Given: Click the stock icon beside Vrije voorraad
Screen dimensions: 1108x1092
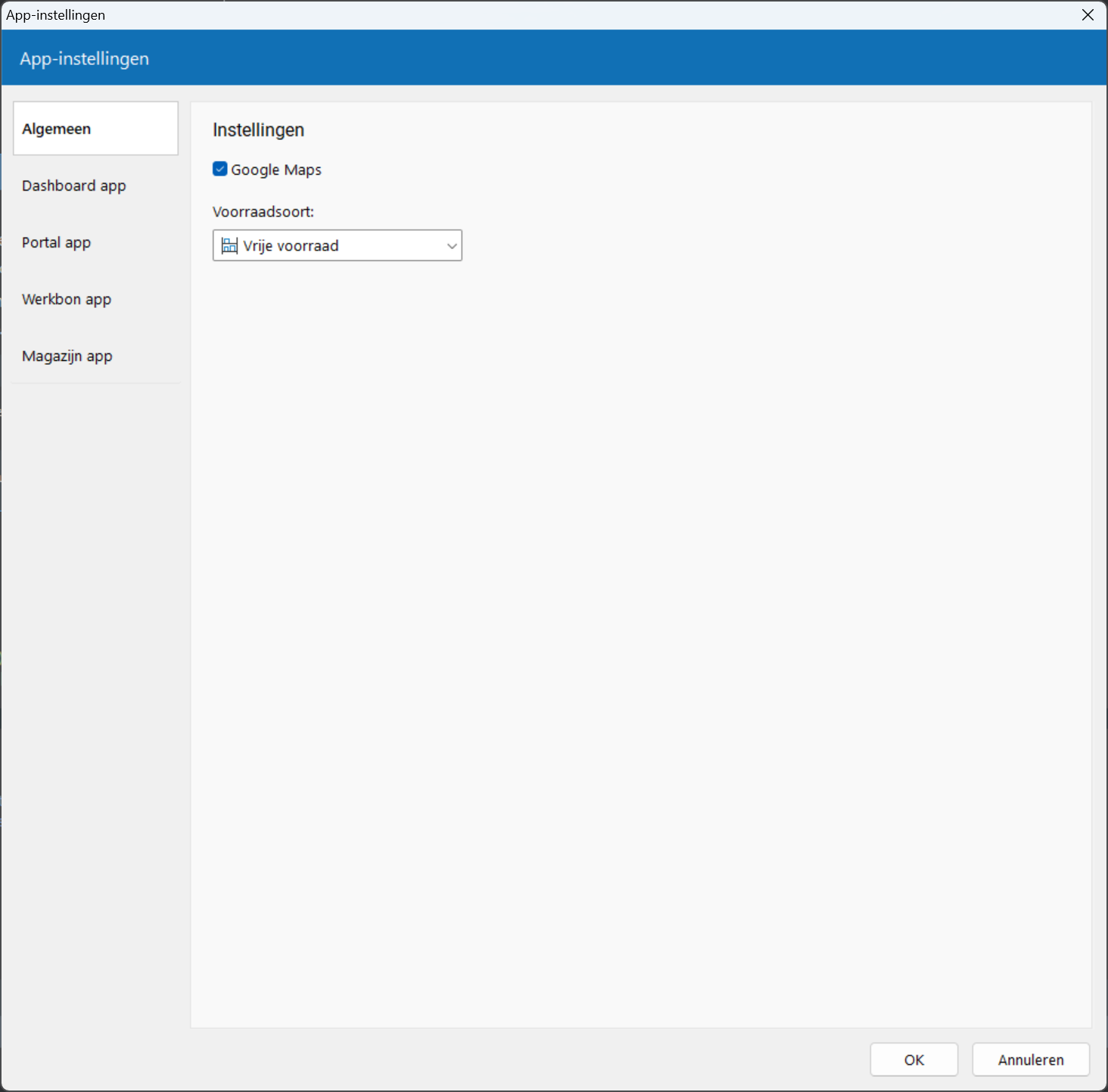Looking at the screenshot, I should (229, 245).
